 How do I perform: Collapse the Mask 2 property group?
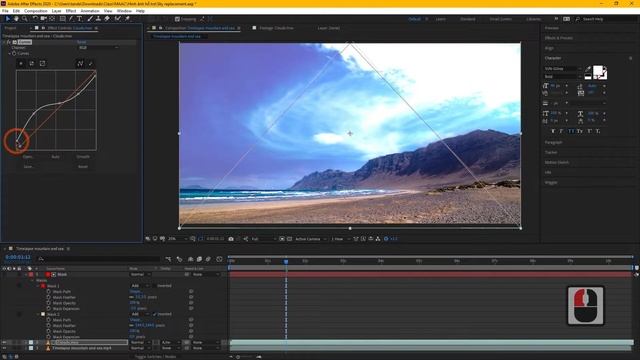coord(38,314)
